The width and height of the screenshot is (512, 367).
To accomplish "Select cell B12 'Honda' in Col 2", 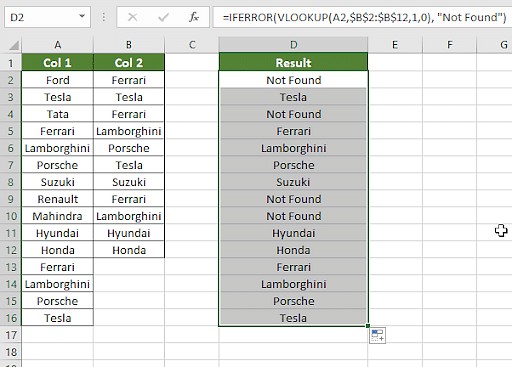I will [x=129, y=250].
